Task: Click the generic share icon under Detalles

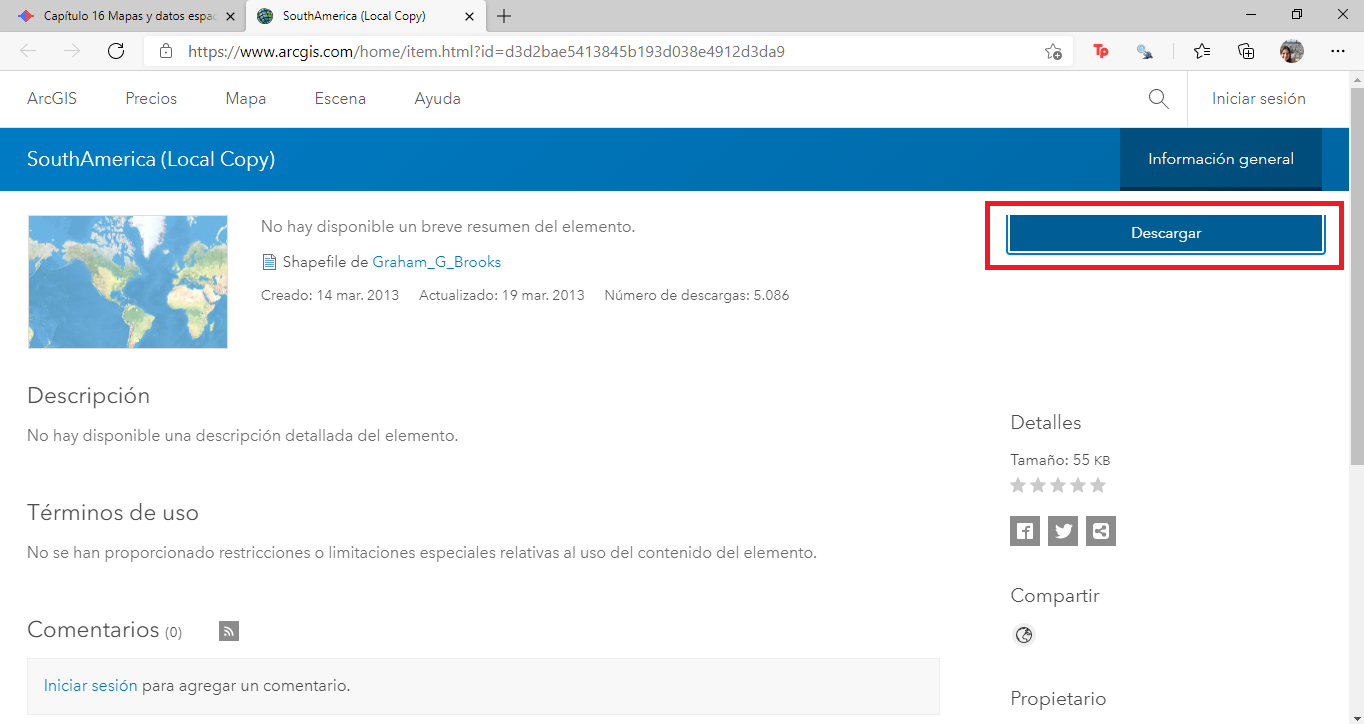Action: (1101, 531)
